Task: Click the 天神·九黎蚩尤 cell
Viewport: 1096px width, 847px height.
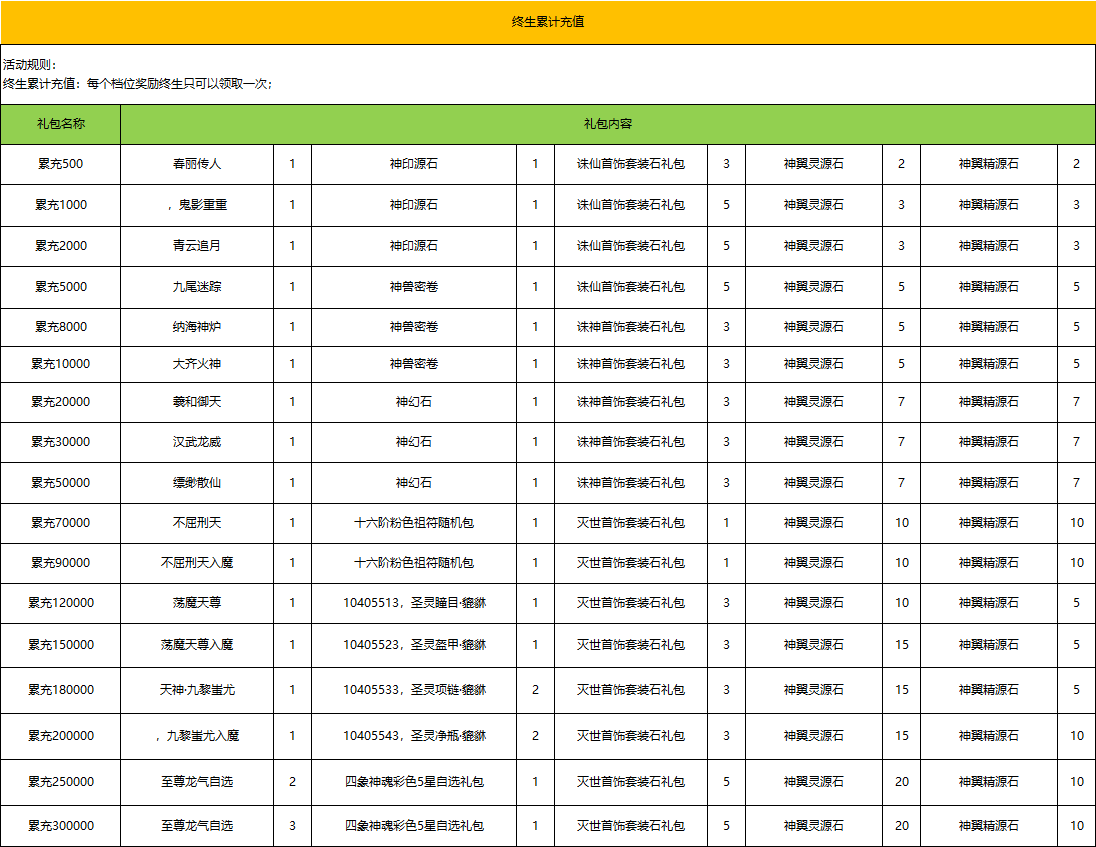Action: click(197, 690)
